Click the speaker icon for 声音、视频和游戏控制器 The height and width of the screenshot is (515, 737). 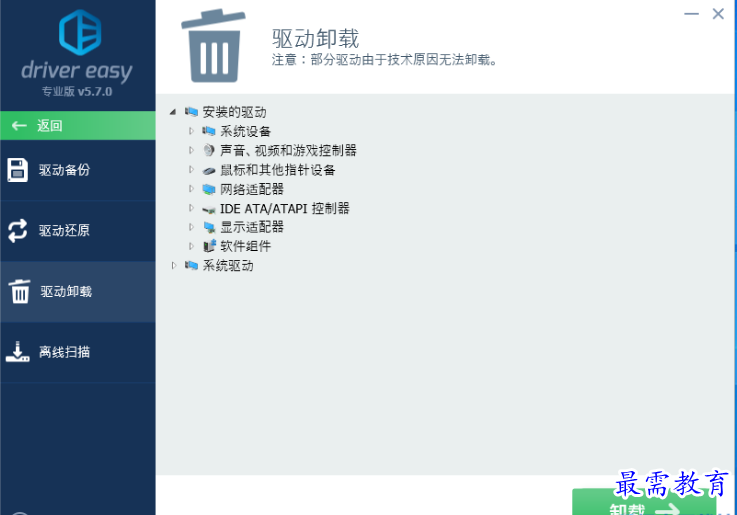[209, 150]
